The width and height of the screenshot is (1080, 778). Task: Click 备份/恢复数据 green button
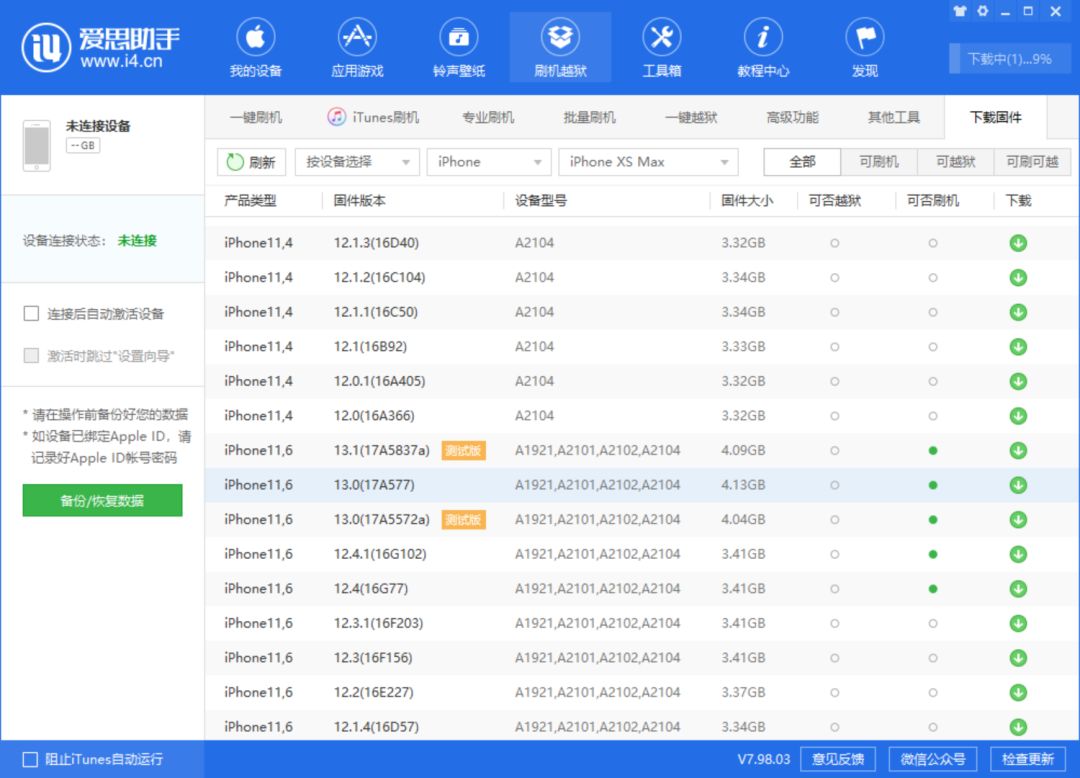[103, 500]
